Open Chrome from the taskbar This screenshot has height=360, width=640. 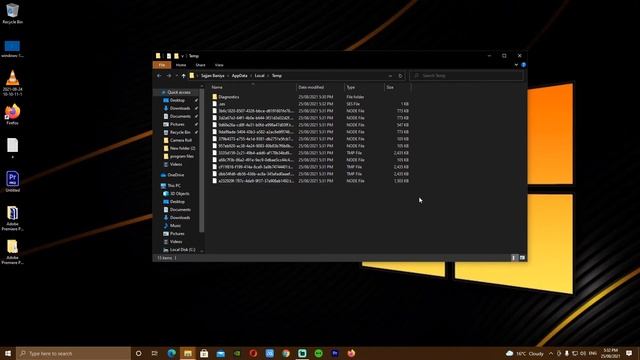pyautogui.click(x=286, y=353)
